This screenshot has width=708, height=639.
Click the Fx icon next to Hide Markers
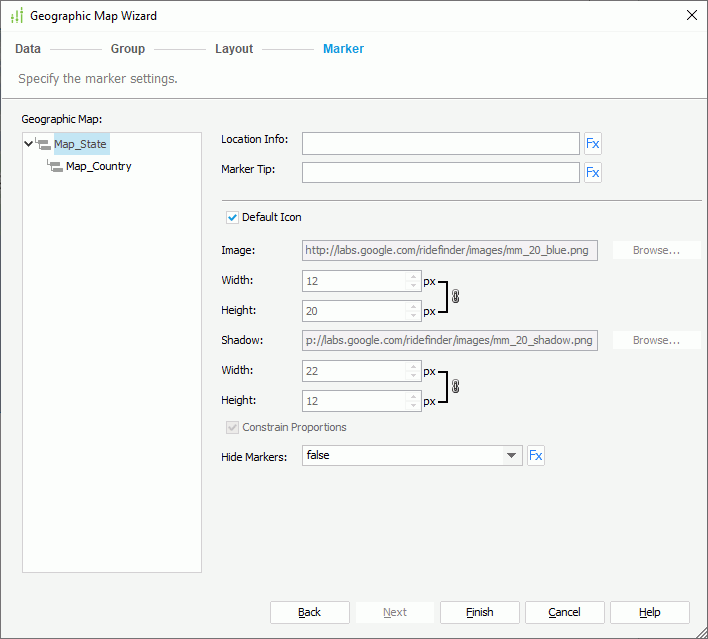(x=536, y=456)
